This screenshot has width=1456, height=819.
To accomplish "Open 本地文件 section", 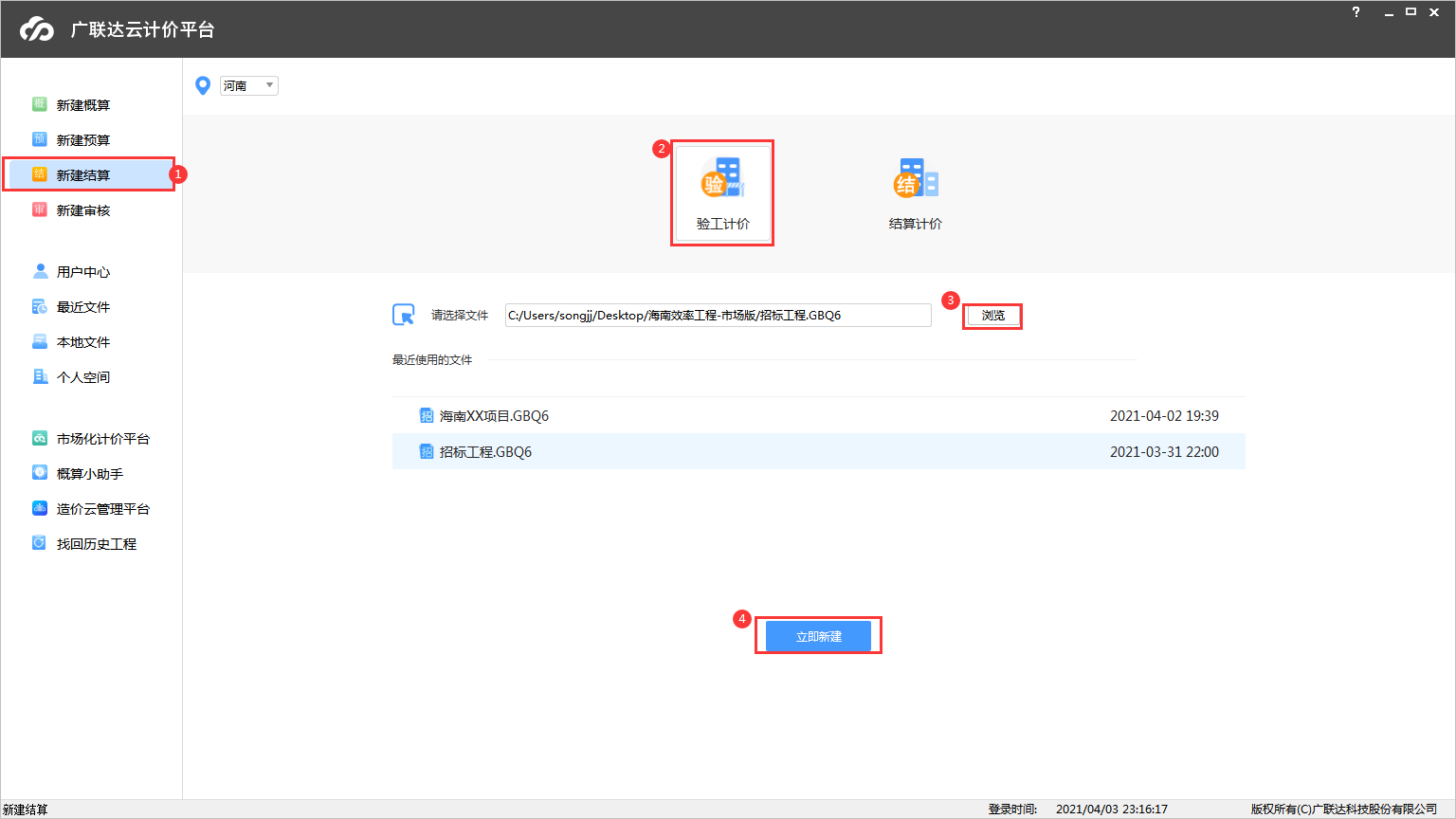I will 83,342.
